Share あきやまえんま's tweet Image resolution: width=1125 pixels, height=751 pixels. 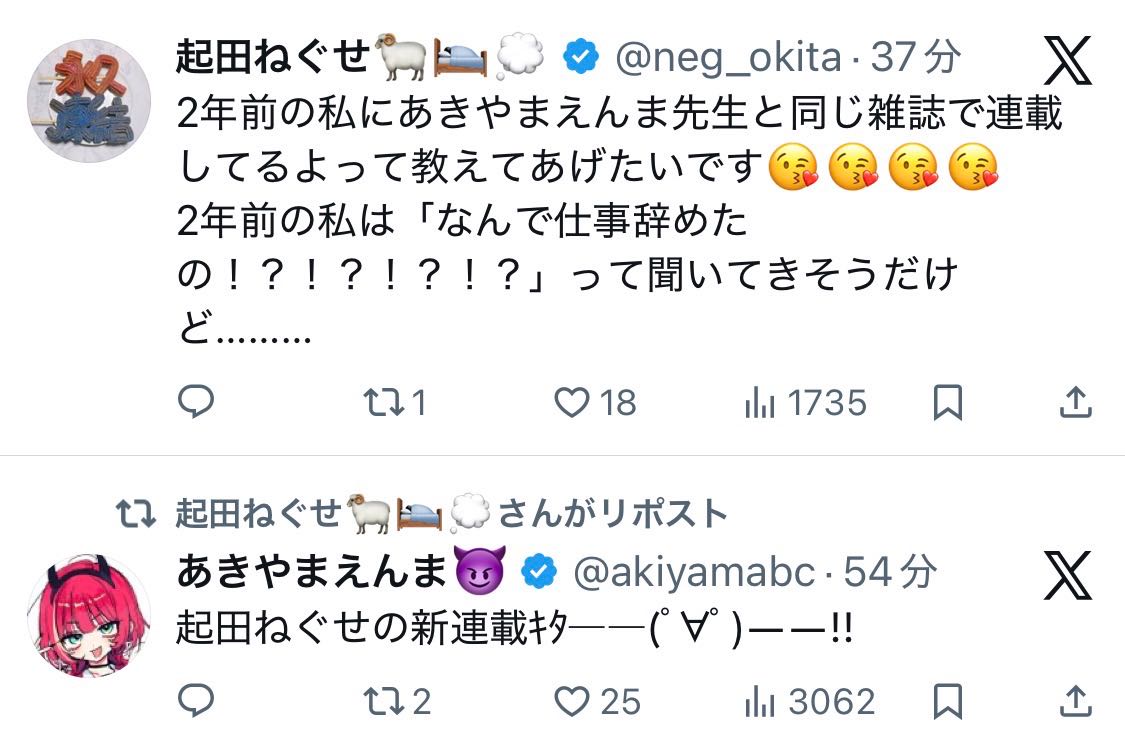click(x=1077, y=702)
